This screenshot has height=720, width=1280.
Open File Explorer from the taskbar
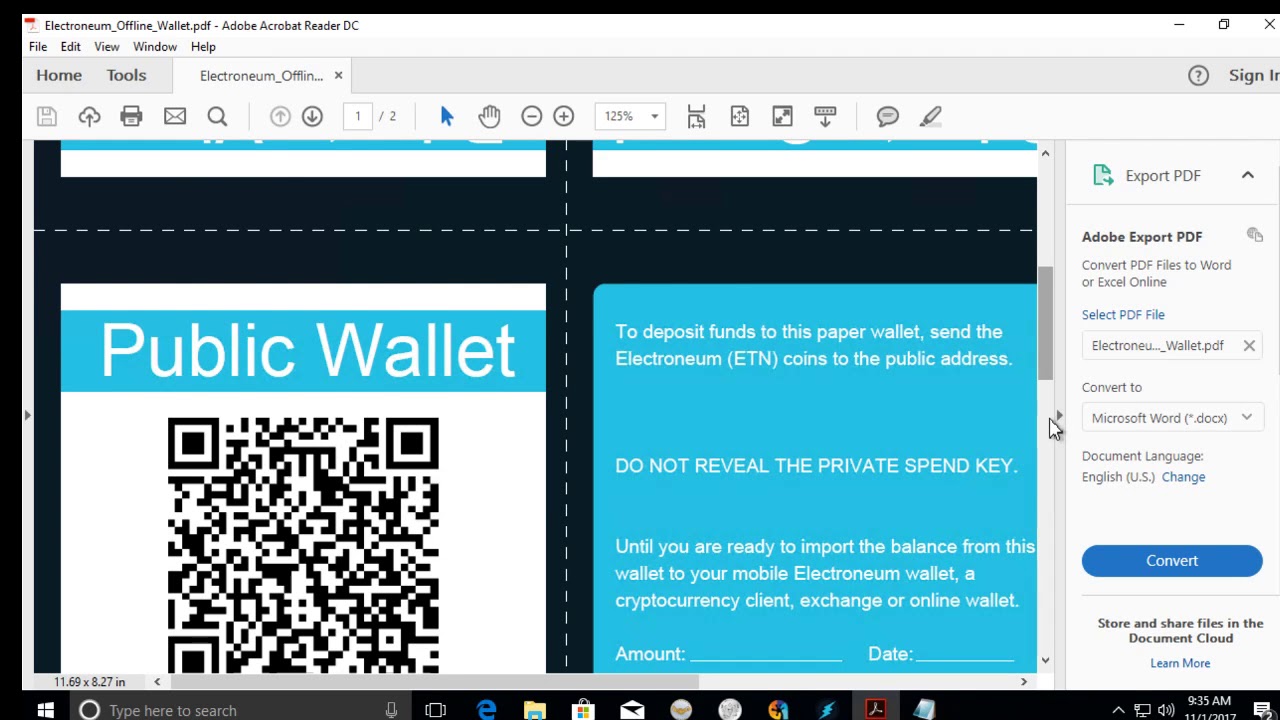[535, 710]
